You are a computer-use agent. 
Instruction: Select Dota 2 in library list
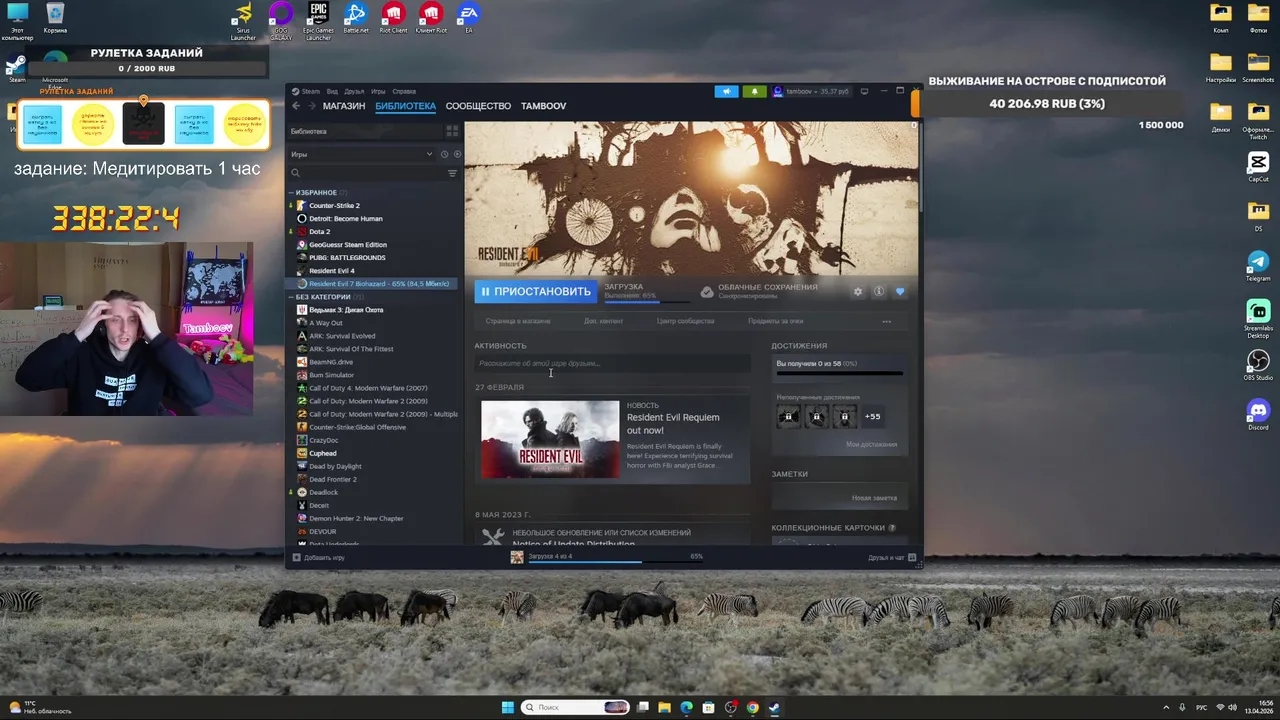319,232
